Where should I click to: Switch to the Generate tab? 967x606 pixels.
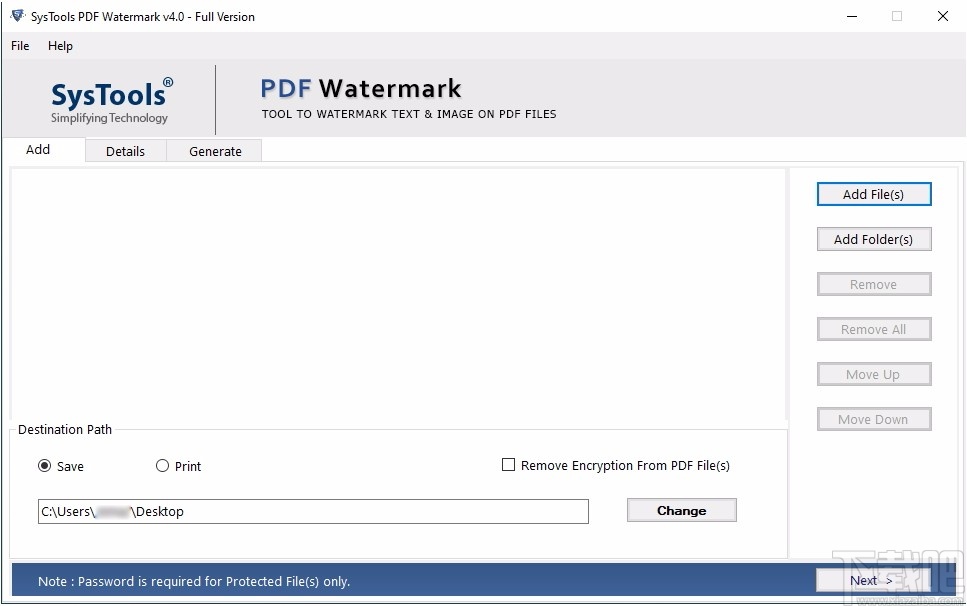214,150
